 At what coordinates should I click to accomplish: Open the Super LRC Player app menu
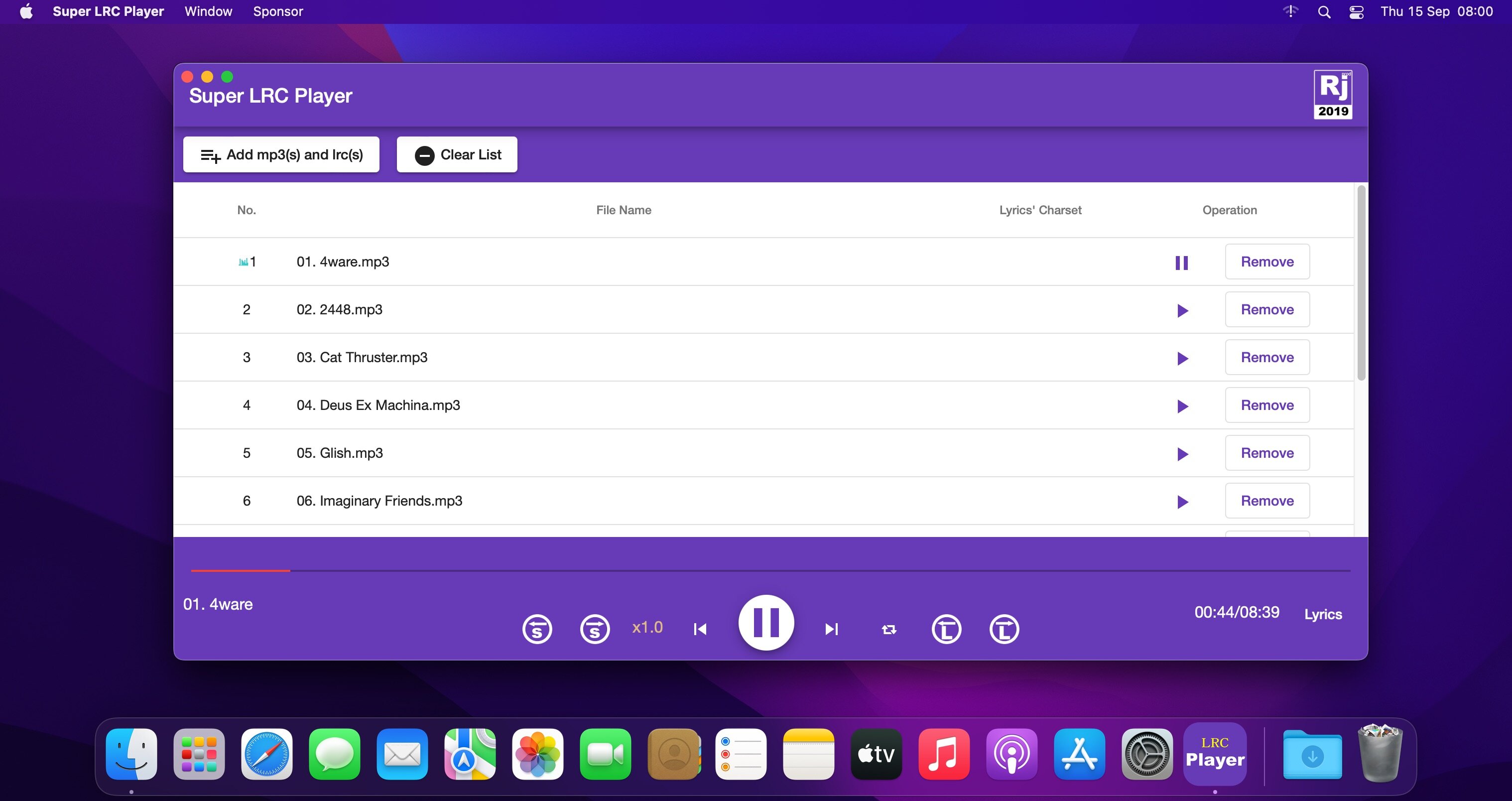point(108,11)
